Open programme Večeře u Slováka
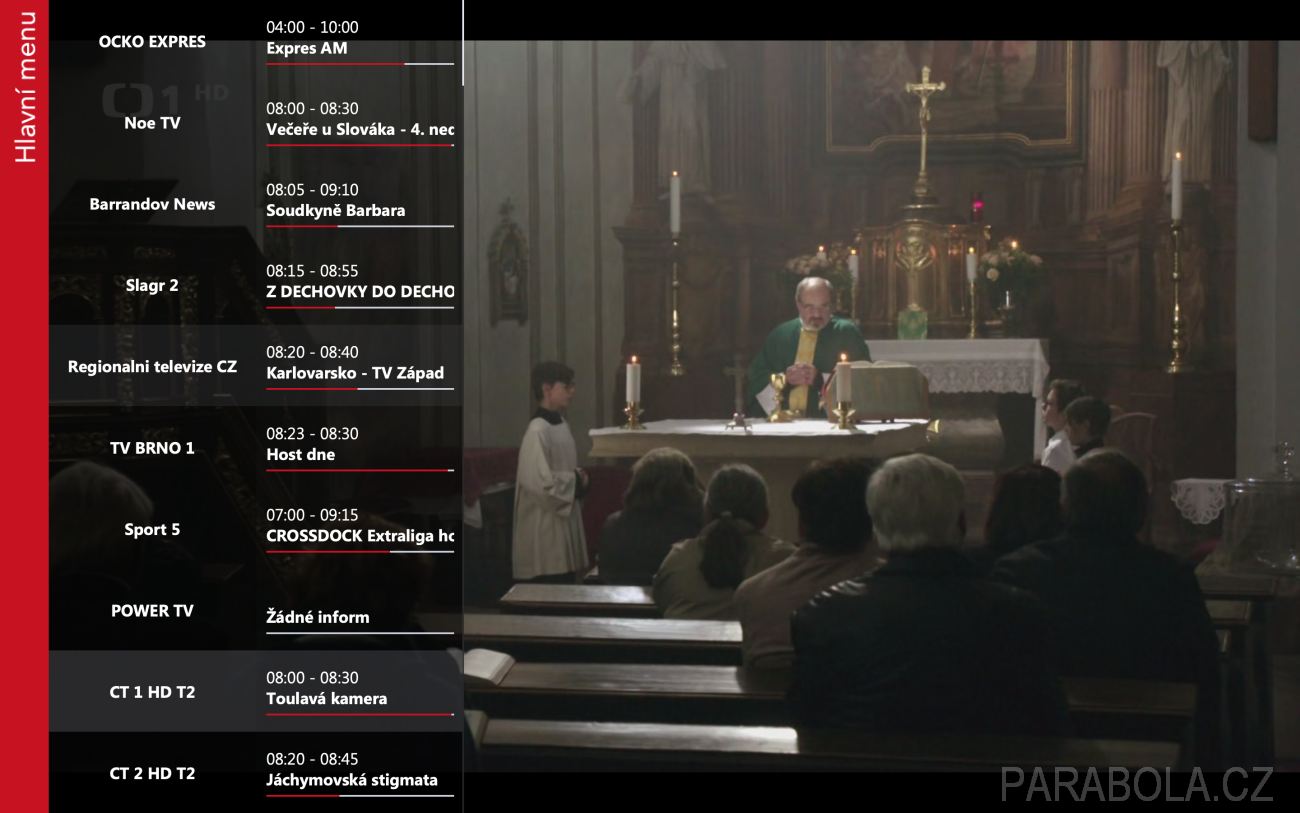Image resolution: width=1300 pixels, height=813 pixels. pyautogui.click(x=360, y=129)
